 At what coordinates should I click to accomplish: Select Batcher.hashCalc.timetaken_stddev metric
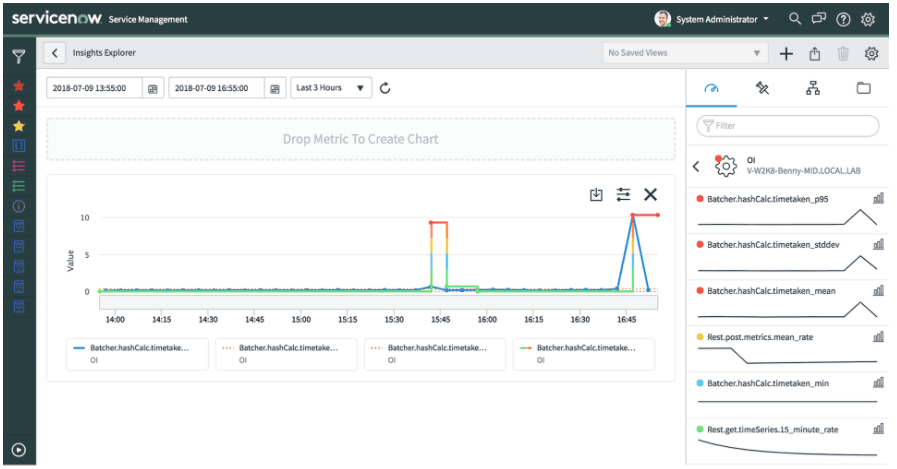[x=773, y=245]
